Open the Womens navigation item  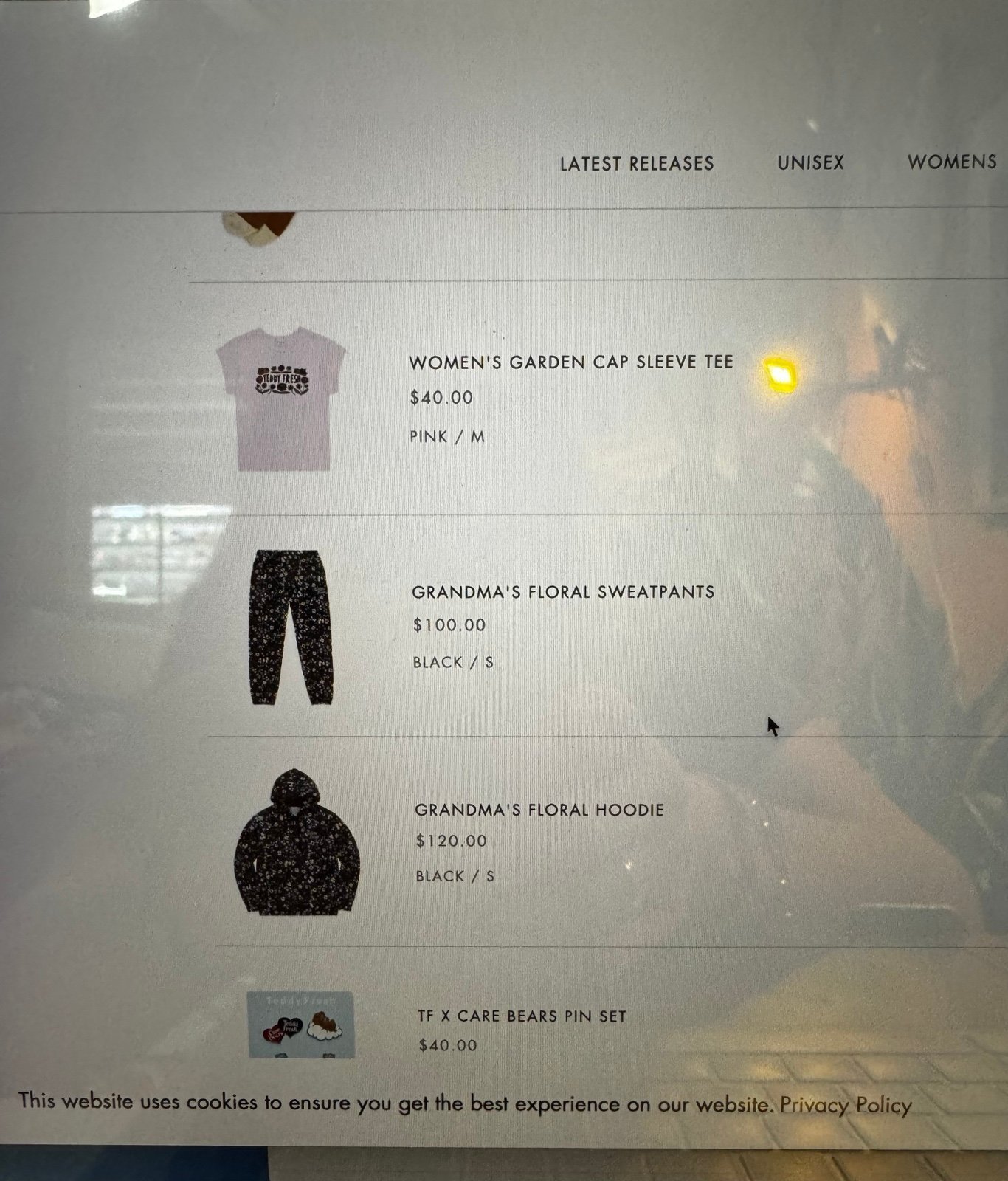[x=952, y=162]
